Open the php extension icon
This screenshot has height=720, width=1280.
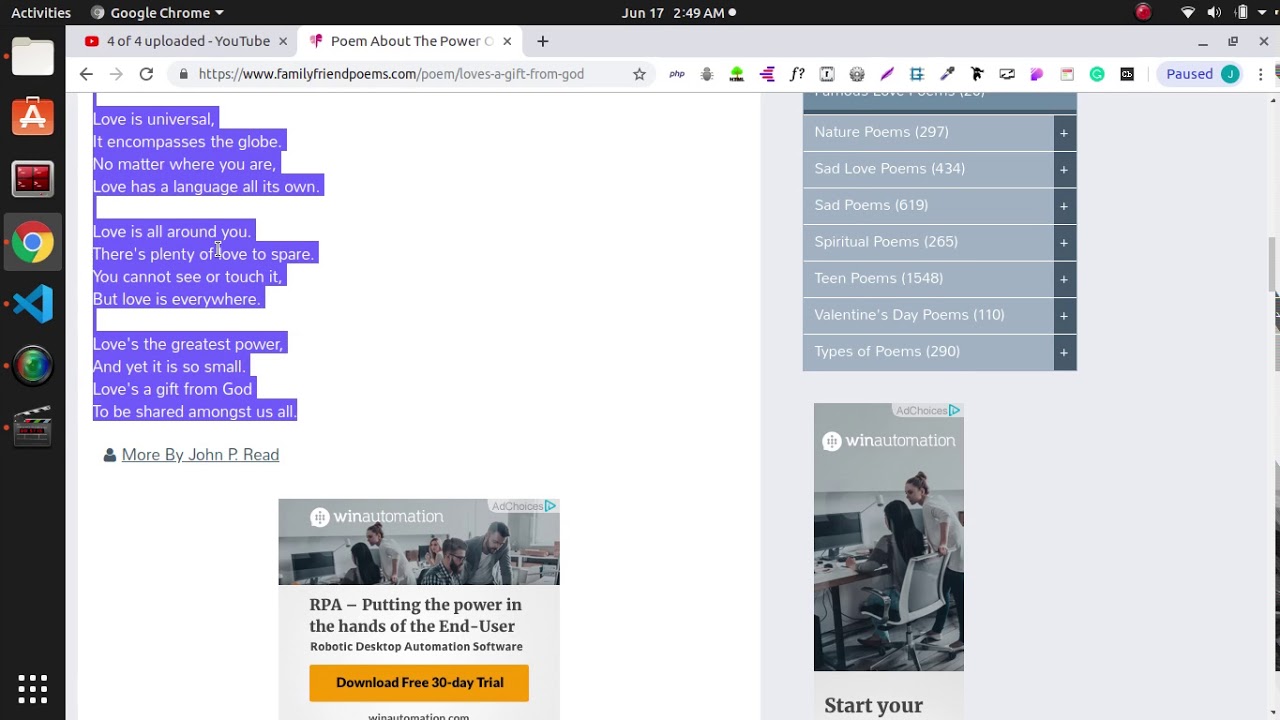coord(677,74)
